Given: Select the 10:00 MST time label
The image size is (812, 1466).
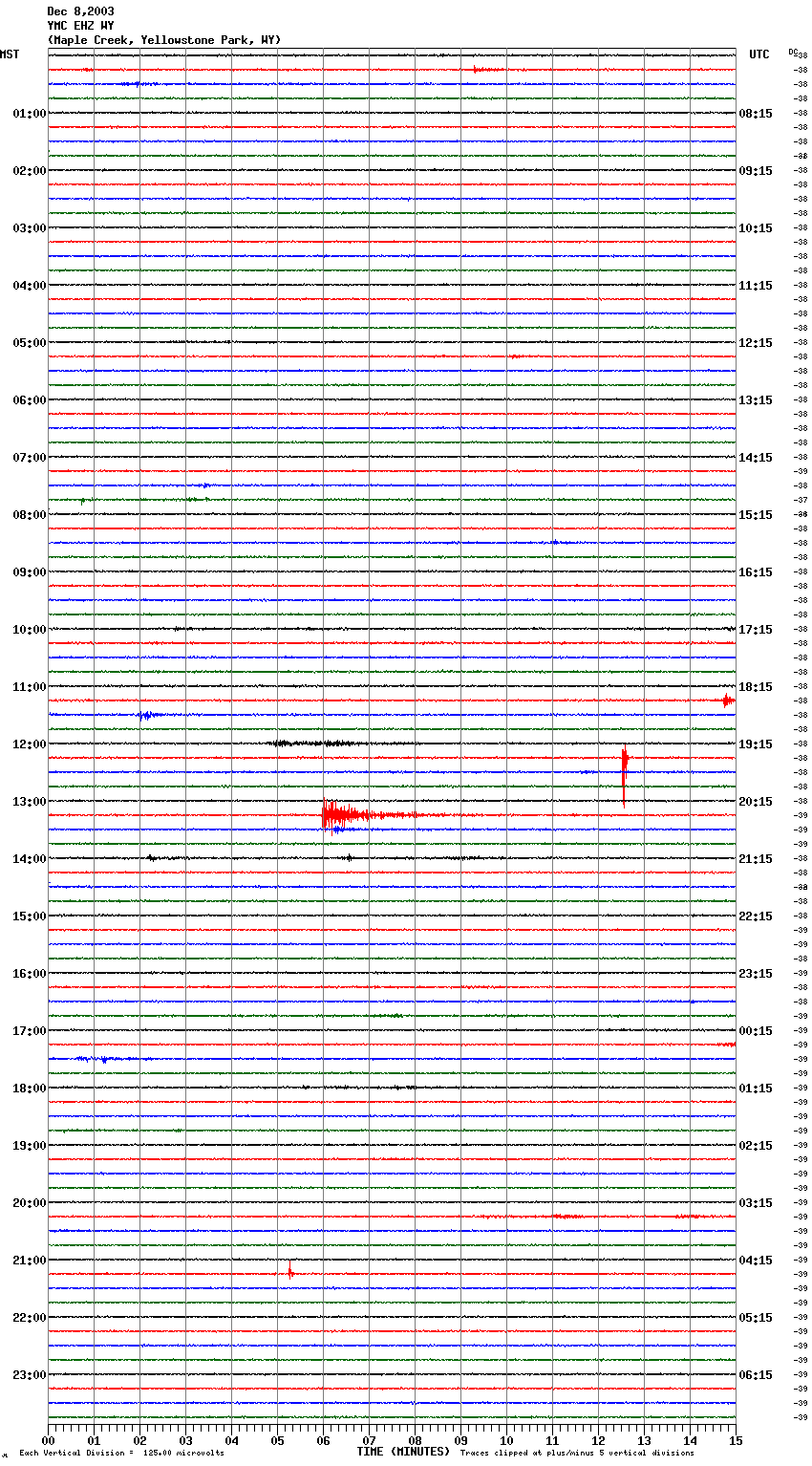Looking at the screenshot, I should pyautogui.click(x=30, y=630).
